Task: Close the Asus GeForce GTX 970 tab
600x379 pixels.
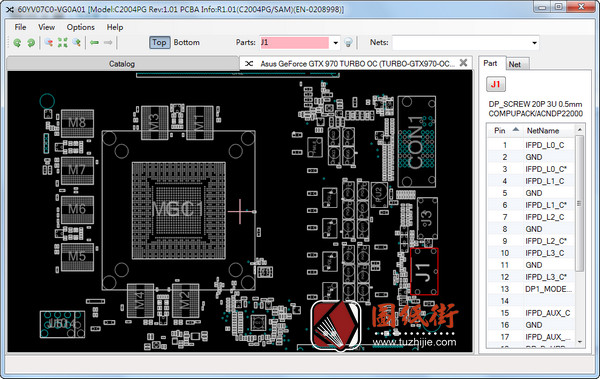Action: click(463, 63)
